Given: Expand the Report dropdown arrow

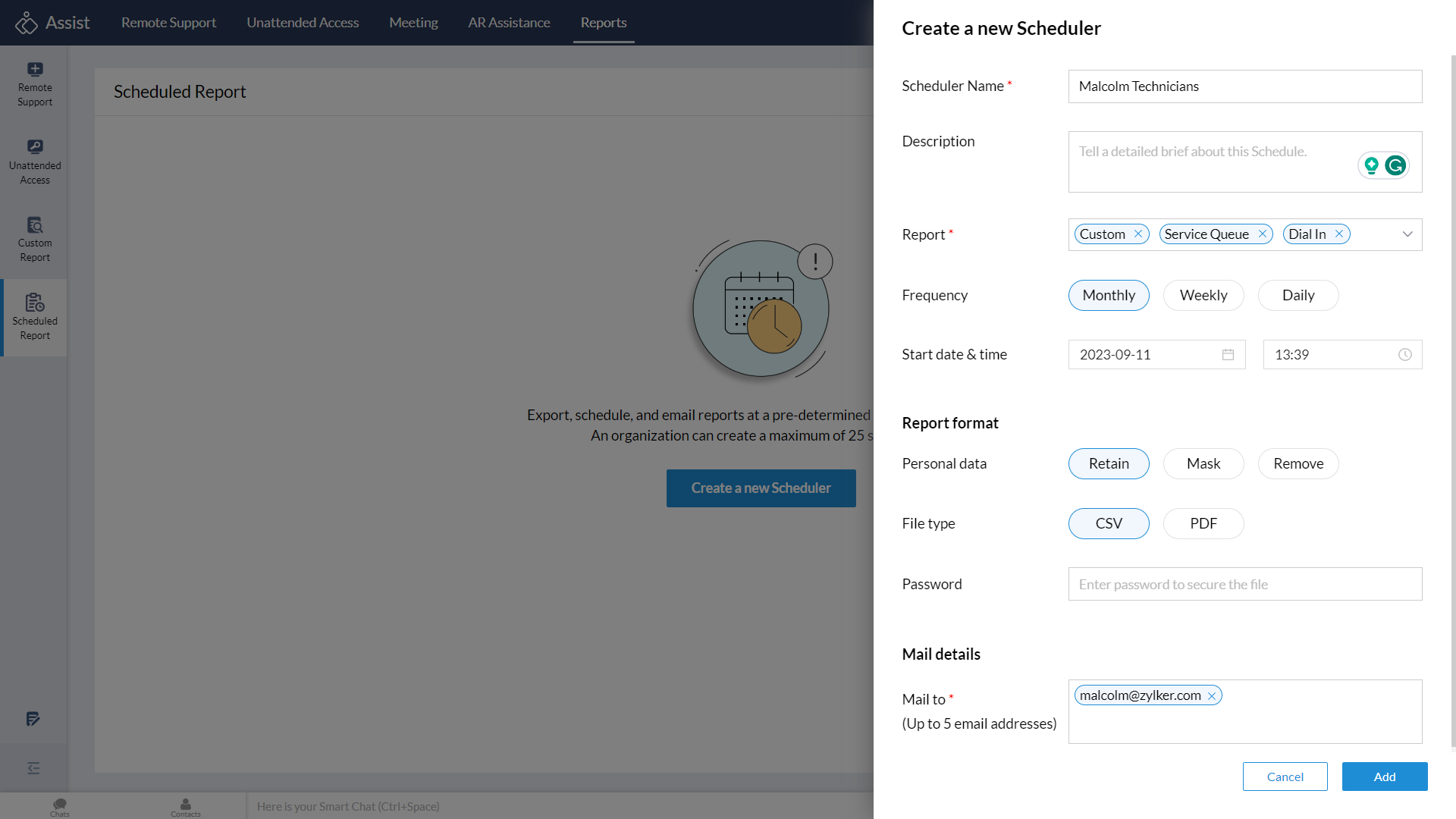Looking at the screenshot, I should 1407,234.
